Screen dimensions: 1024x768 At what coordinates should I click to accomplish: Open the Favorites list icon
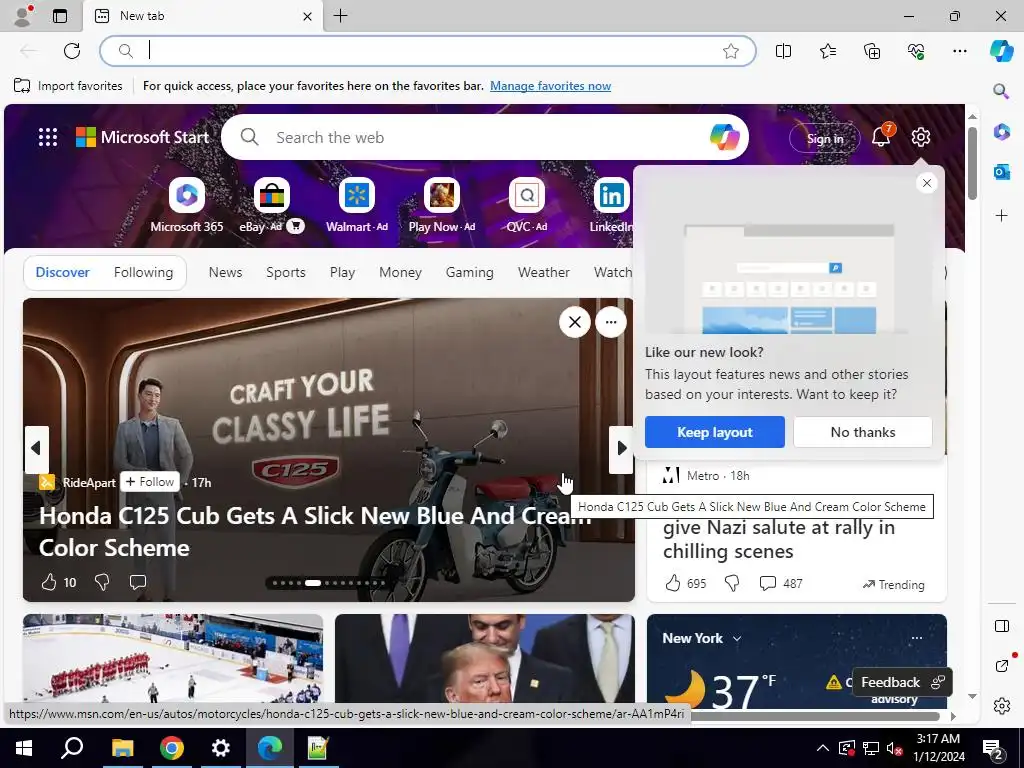click(827, 51)
